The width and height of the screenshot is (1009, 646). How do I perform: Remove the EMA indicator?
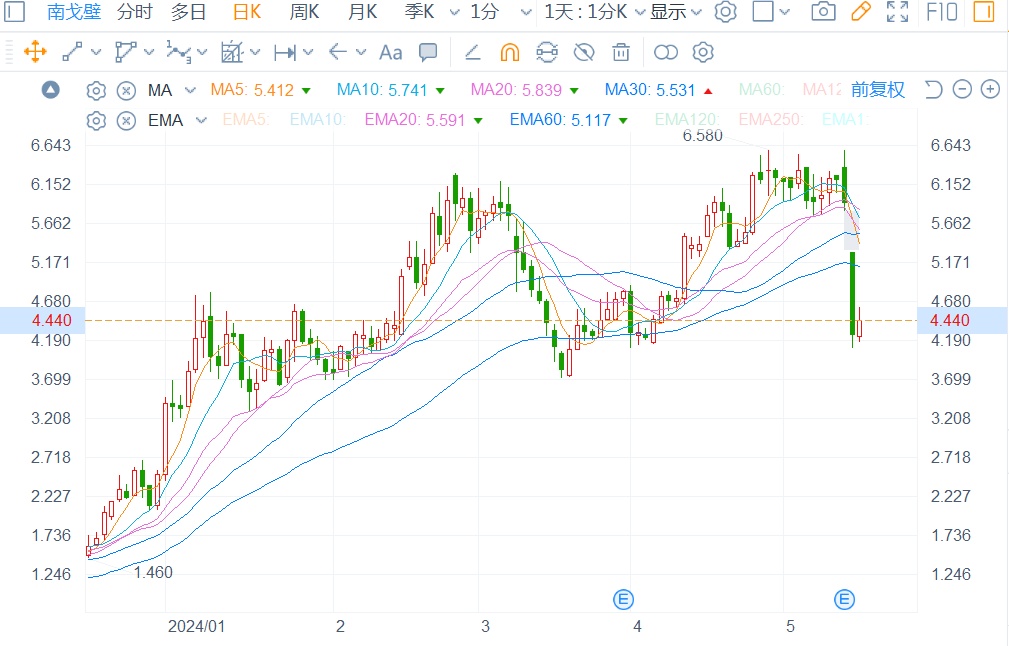(x=126, y=121)
